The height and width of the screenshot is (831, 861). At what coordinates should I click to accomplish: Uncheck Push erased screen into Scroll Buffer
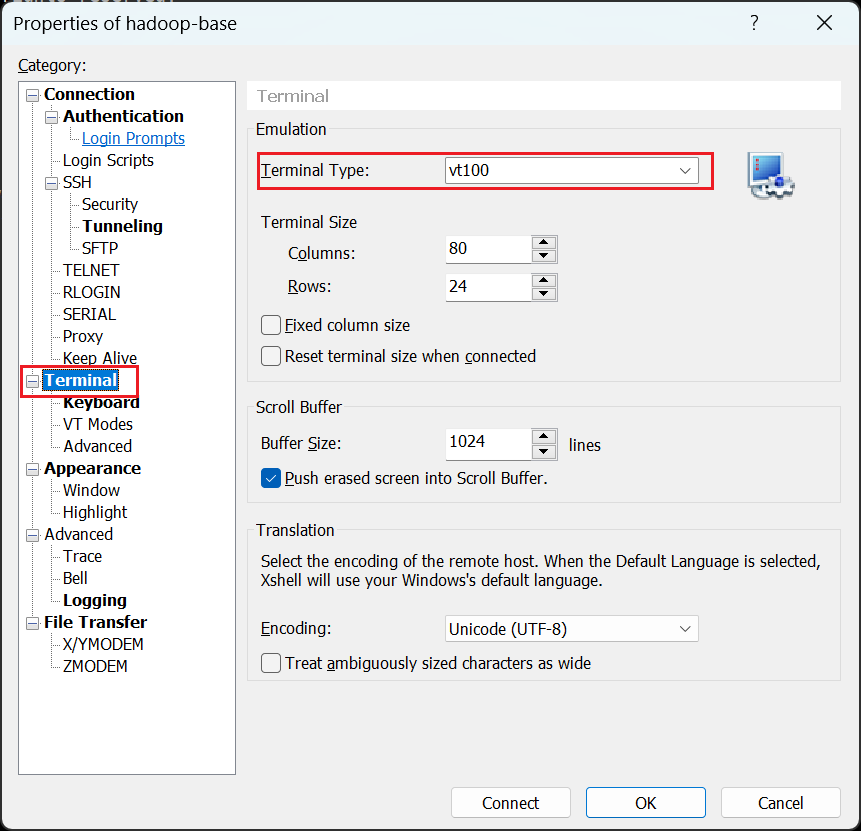pos(271,478)
